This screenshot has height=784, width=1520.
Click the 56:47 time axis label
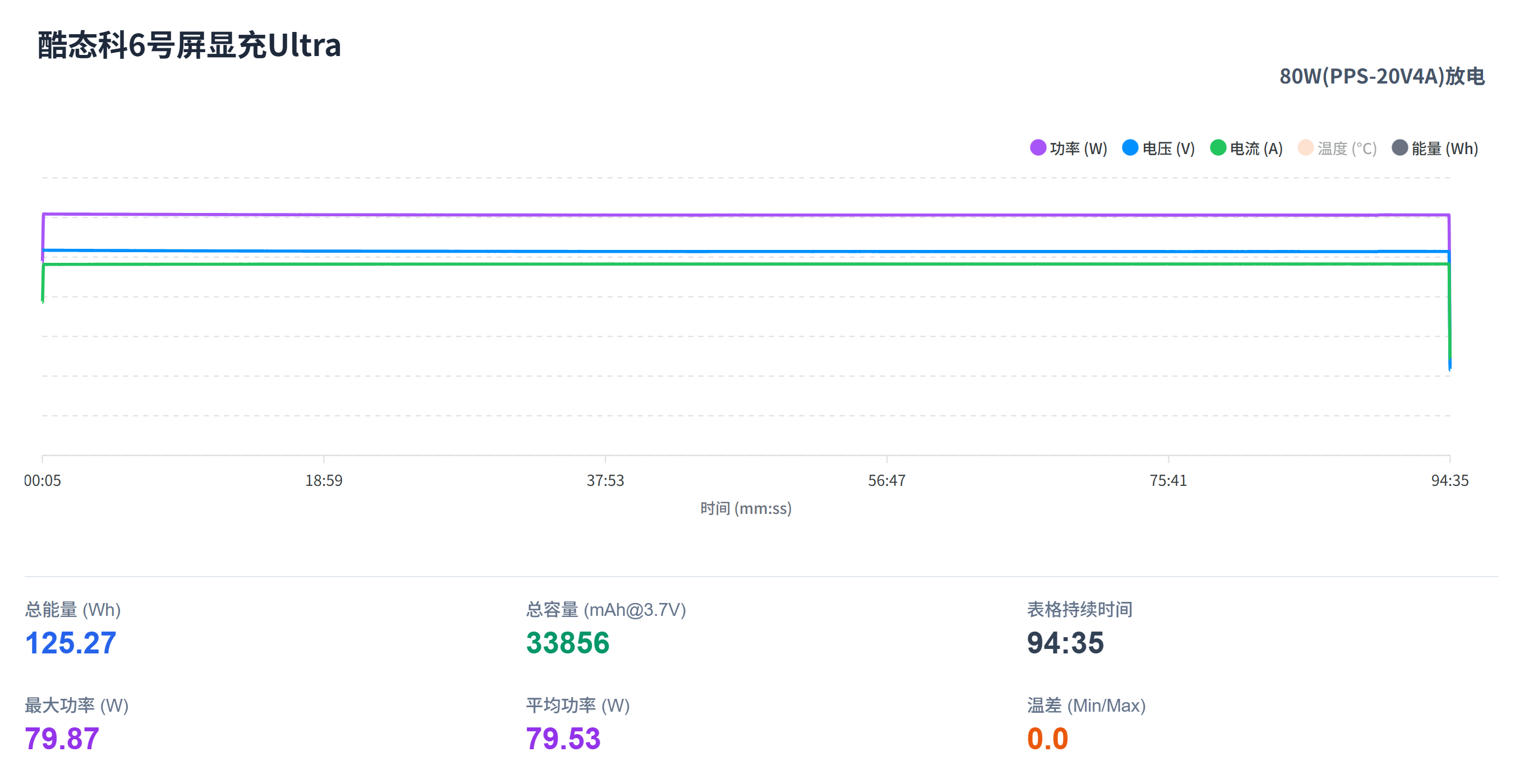tap(887, 481)
